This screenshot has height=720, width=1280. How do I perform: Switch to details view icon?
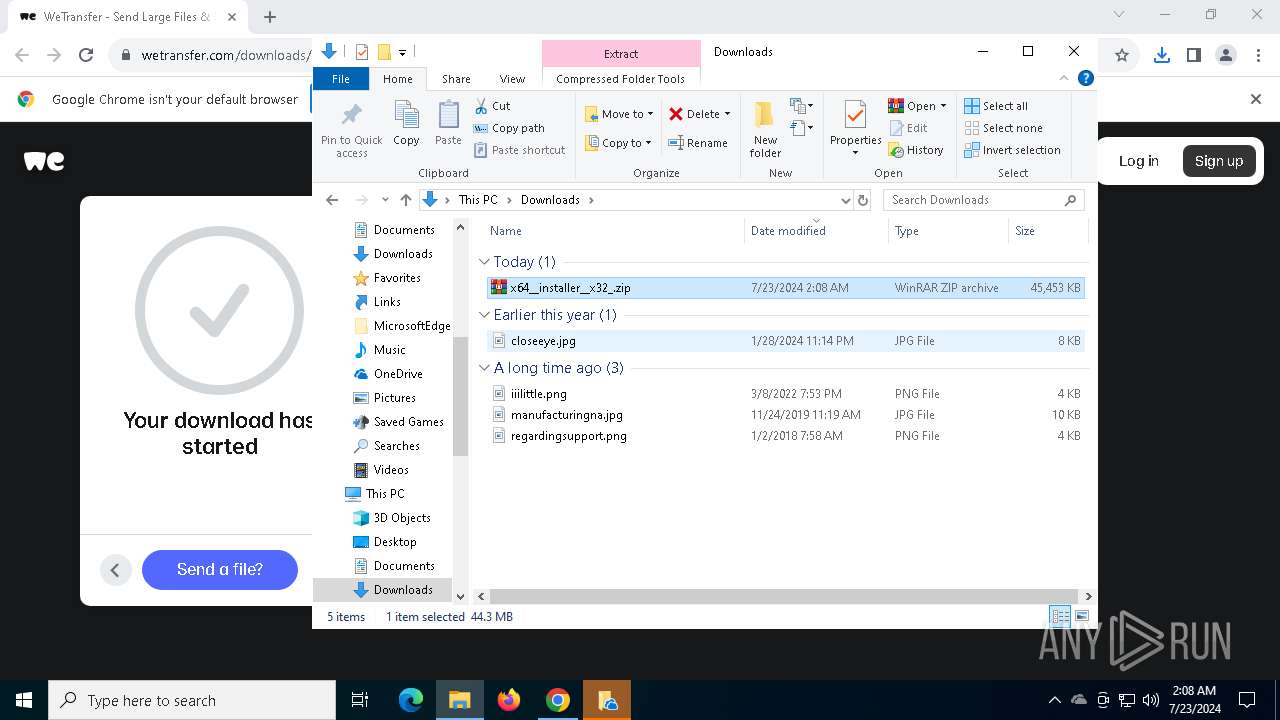[x=1060, y=617]
